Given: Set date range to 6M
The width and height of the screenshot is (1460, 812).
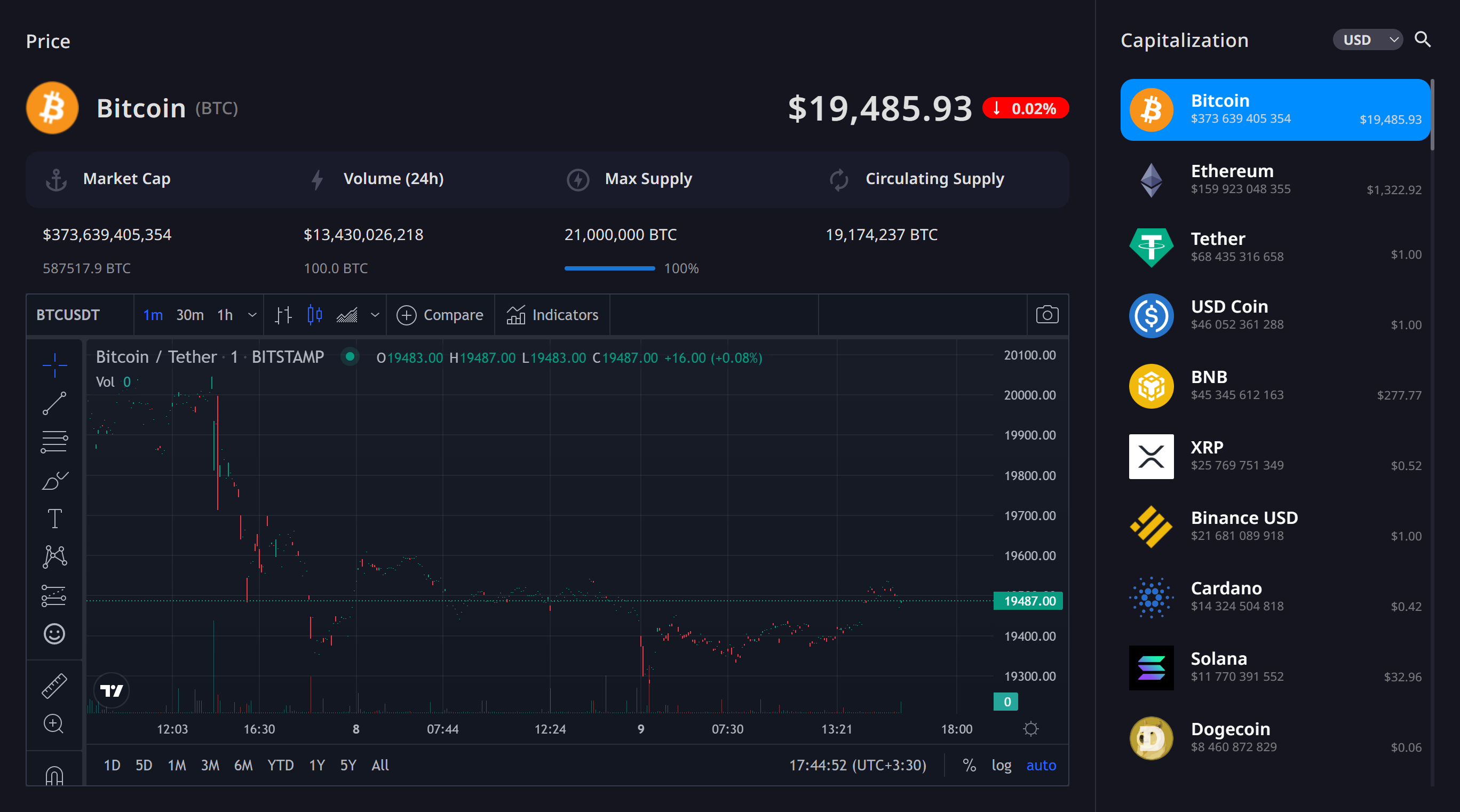Looking at the screenshot, I should point(243,765).
